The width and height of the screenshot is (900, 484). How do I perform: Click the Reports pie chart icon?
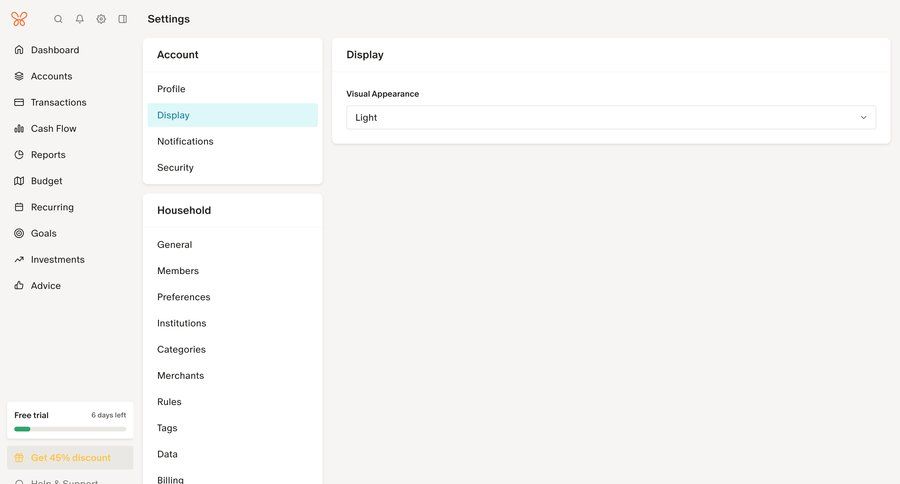click(x=19, y=154)
